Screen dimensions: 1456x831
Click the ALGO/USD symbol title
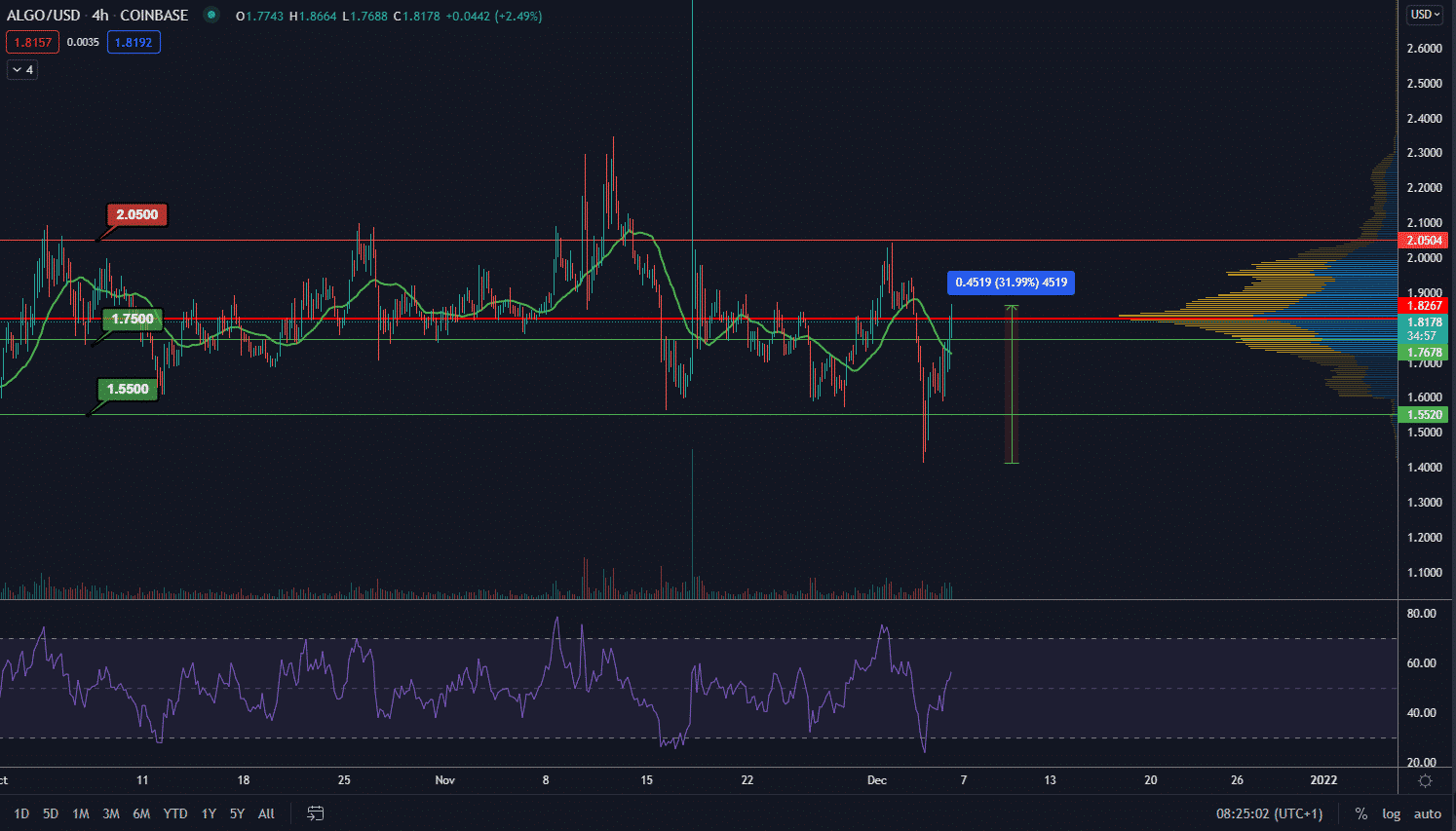[44, 16]
